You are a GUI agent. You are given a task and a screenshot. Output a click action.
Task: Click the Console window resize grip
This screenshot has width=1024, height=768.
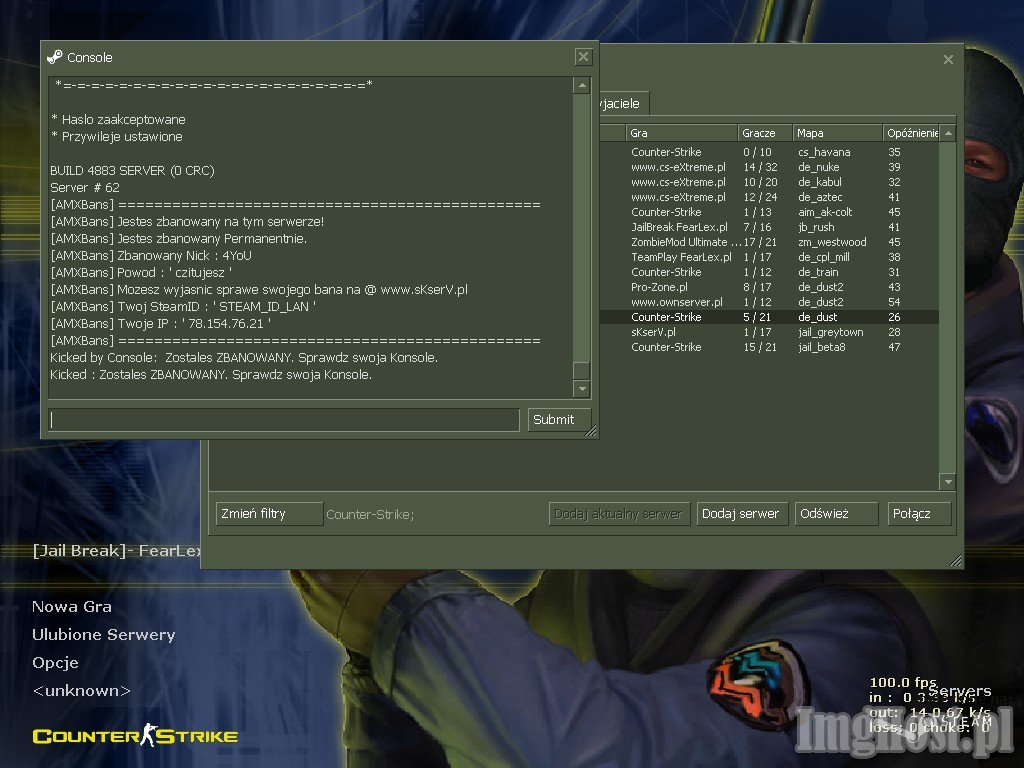click(591, 430)
